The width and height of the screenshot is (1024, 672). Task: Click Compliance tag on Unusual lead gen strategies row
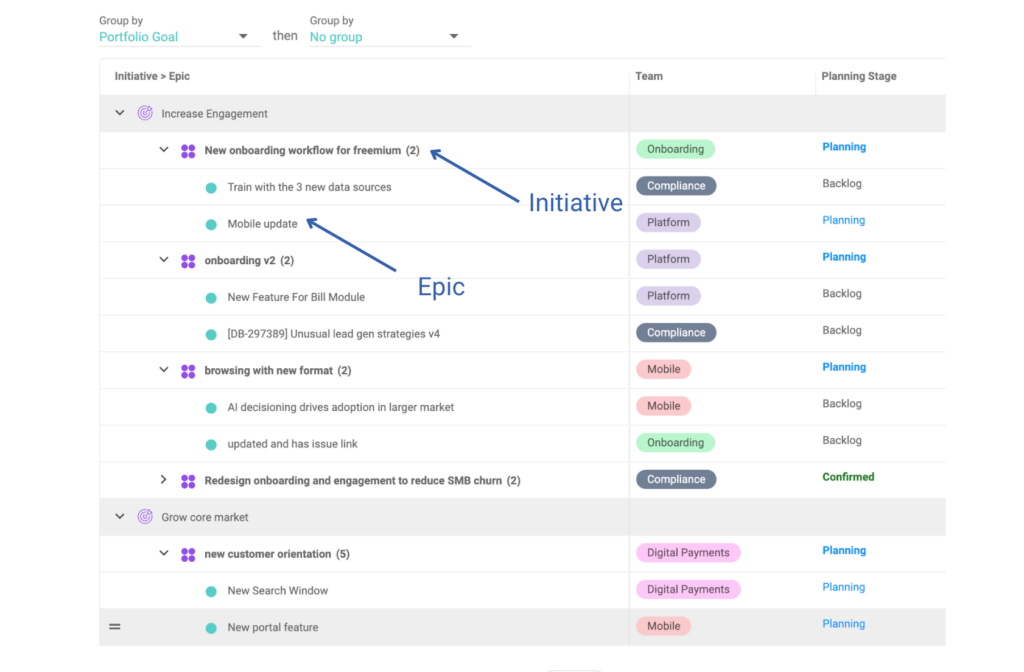click(676, 332)
